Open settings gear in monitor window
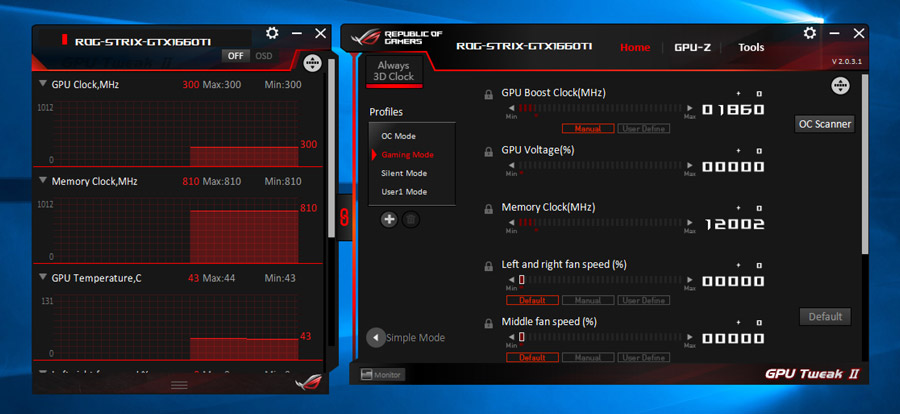 (x=272, y=33)
